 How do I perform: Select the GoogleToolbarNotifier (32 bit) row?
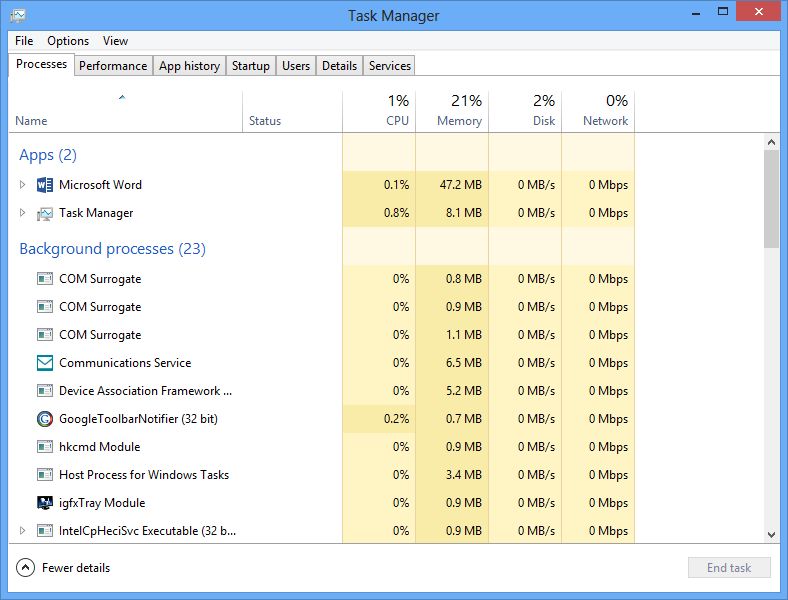coord(322,419)
